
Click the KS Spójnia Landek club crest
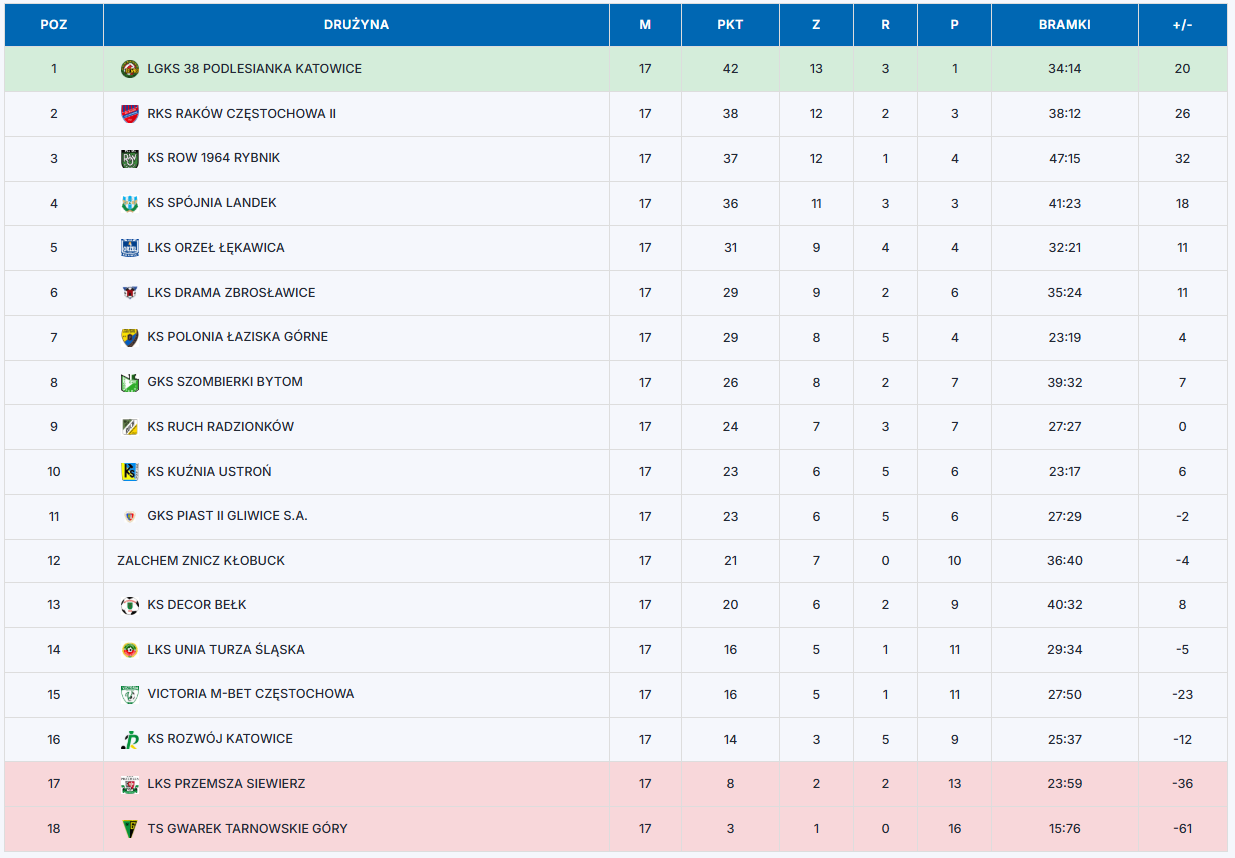(129, 203)
